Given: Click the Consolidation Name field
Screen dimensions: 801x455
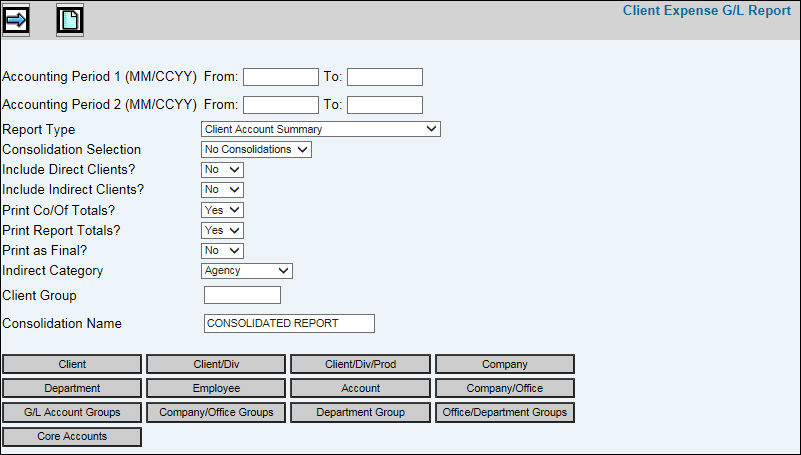Looking at the screenshot, I should coord(288,323).
